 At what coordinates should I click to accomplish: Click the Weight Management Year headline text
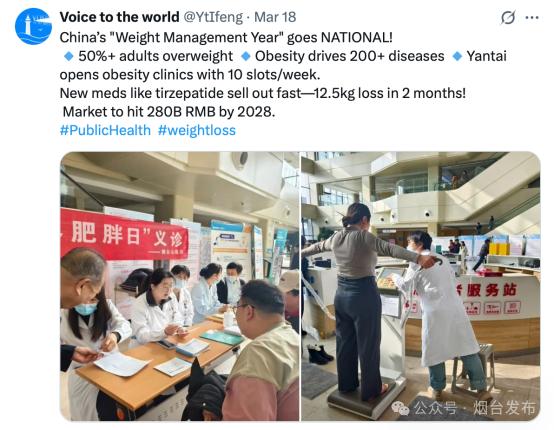[x=226, y=37]
